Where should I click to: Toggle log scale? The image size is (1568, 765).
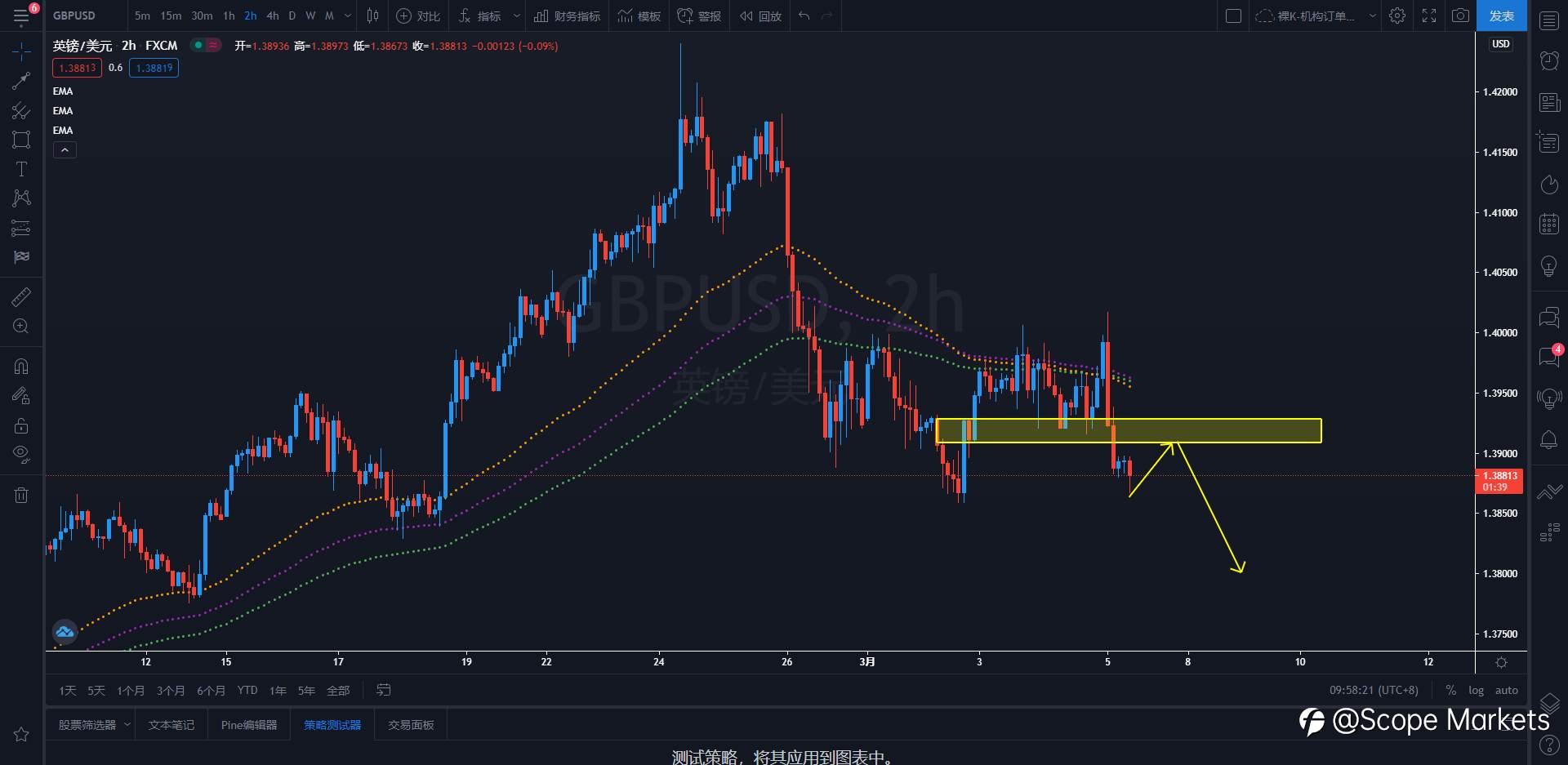pos(1476,691)
